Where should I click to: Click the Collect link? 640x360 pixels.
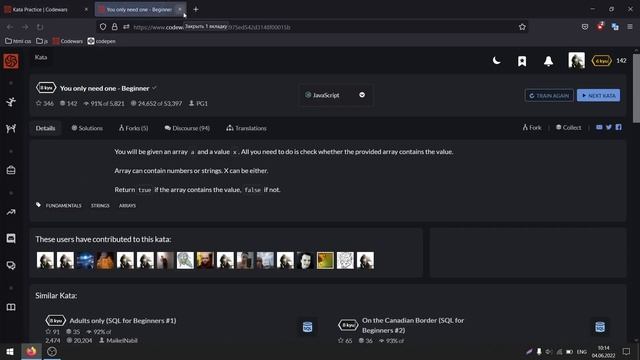pos(568,128)
